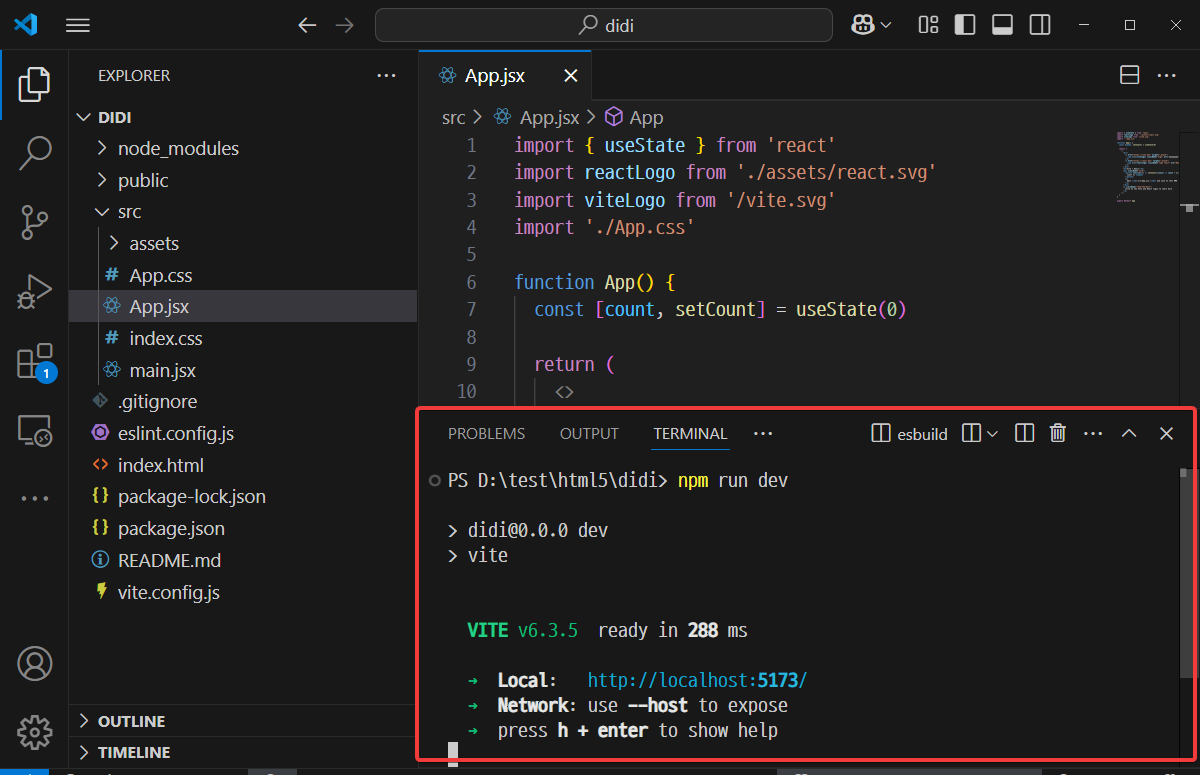Switch to the PROBLEMS panel tab

tap(486, 433)
